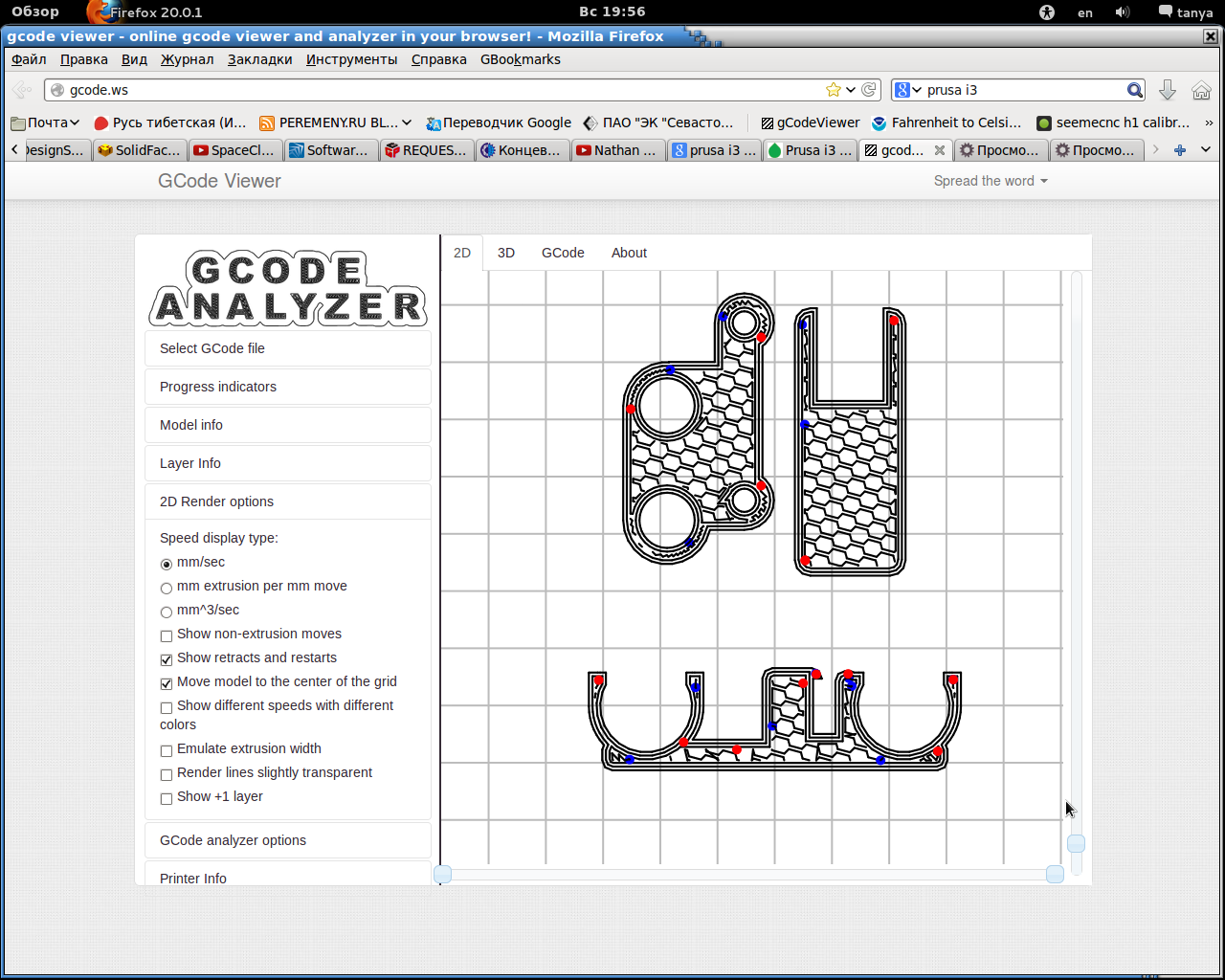Toggle Emulate extrusion width checkbox

(x=167, y=750)
